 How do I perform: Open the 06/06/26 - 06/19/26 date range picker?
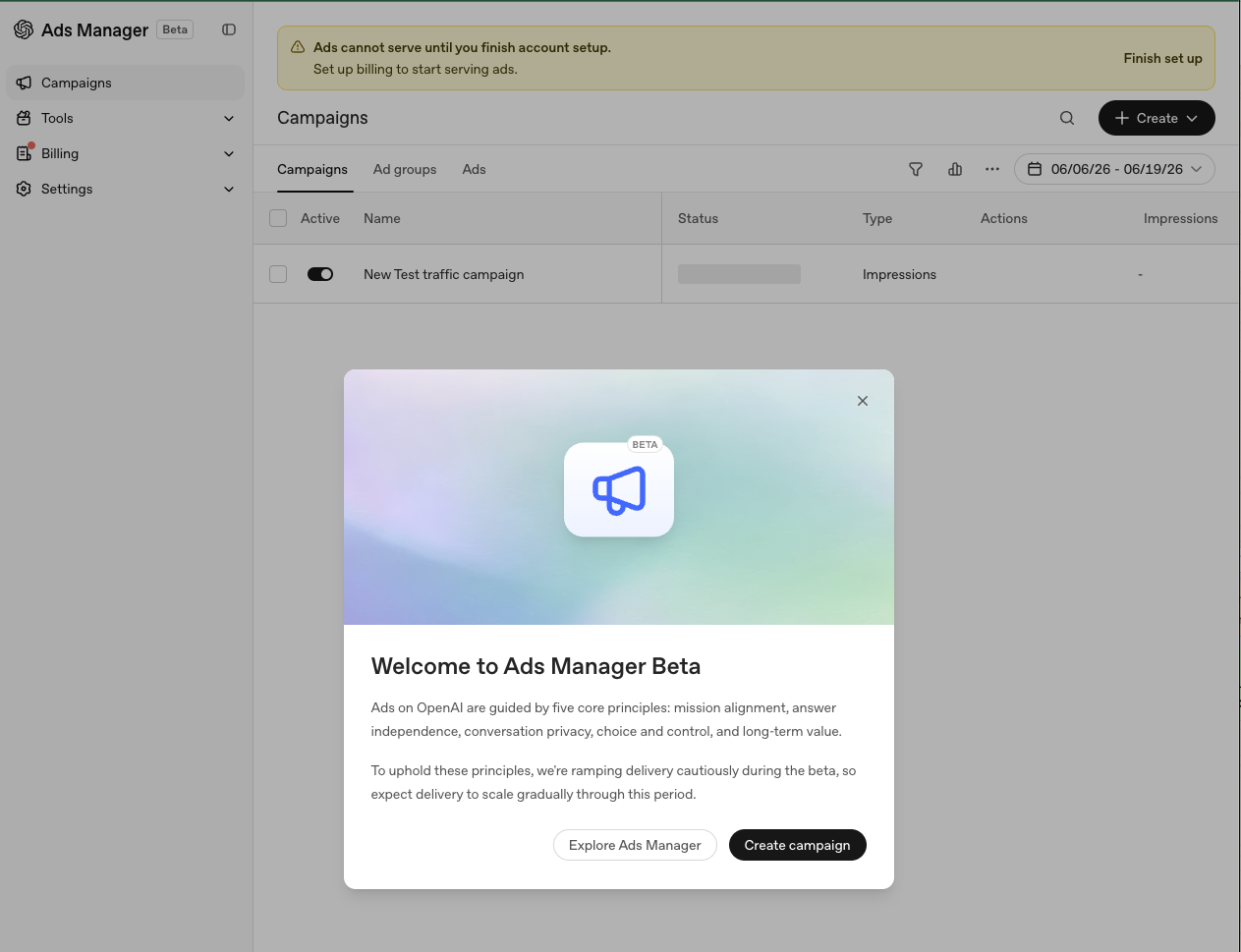click(1114, 169)
